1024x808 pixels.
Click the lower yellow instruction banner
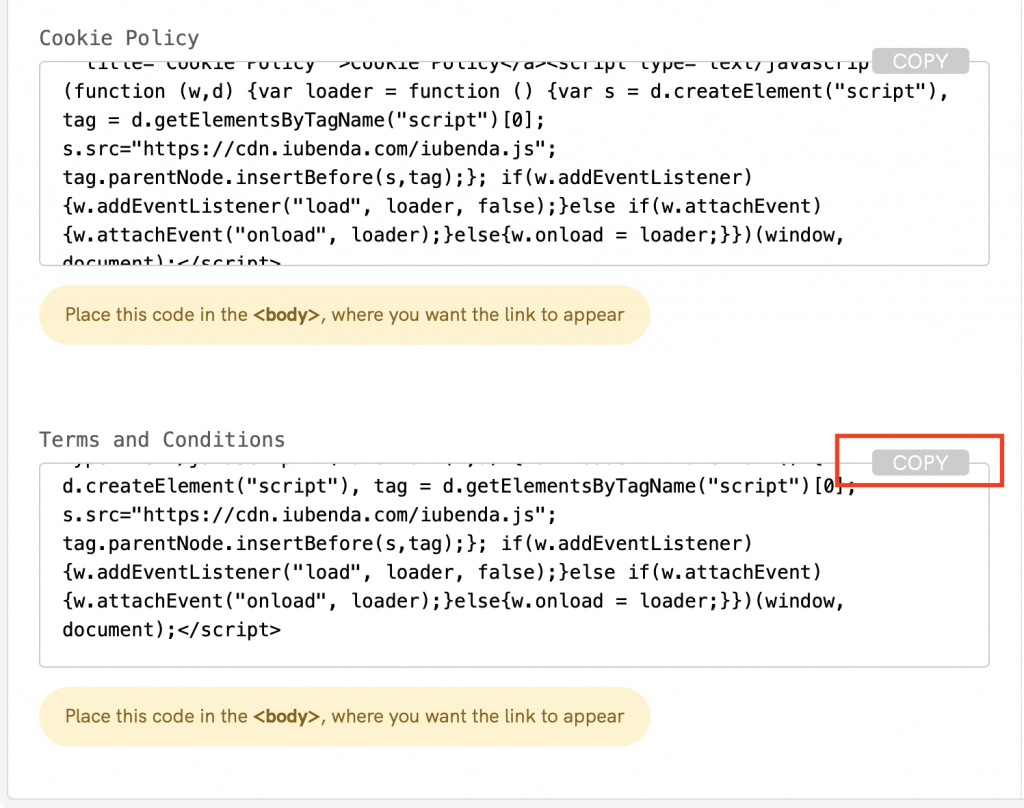344,716
